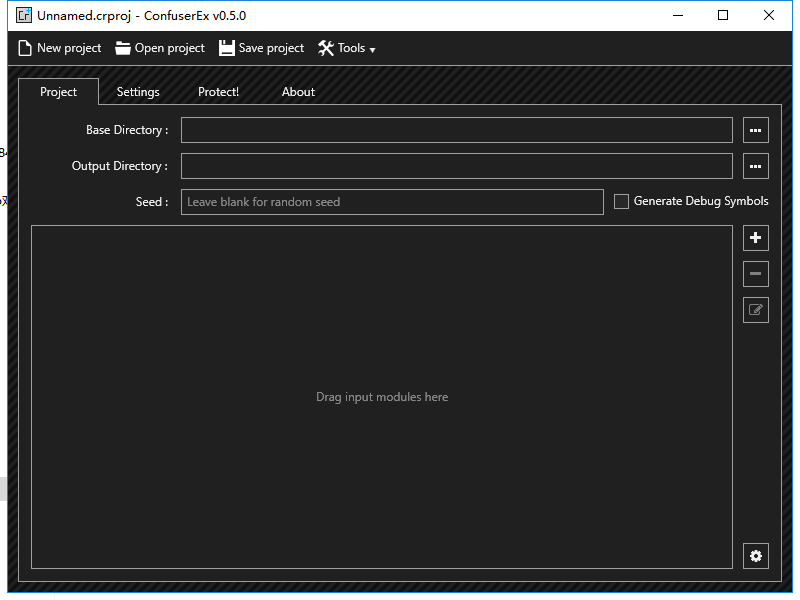Enable Generate Debug Symbols checkbox
The height and width of the screenshot is (600, 800).
(x=621, y=201)
